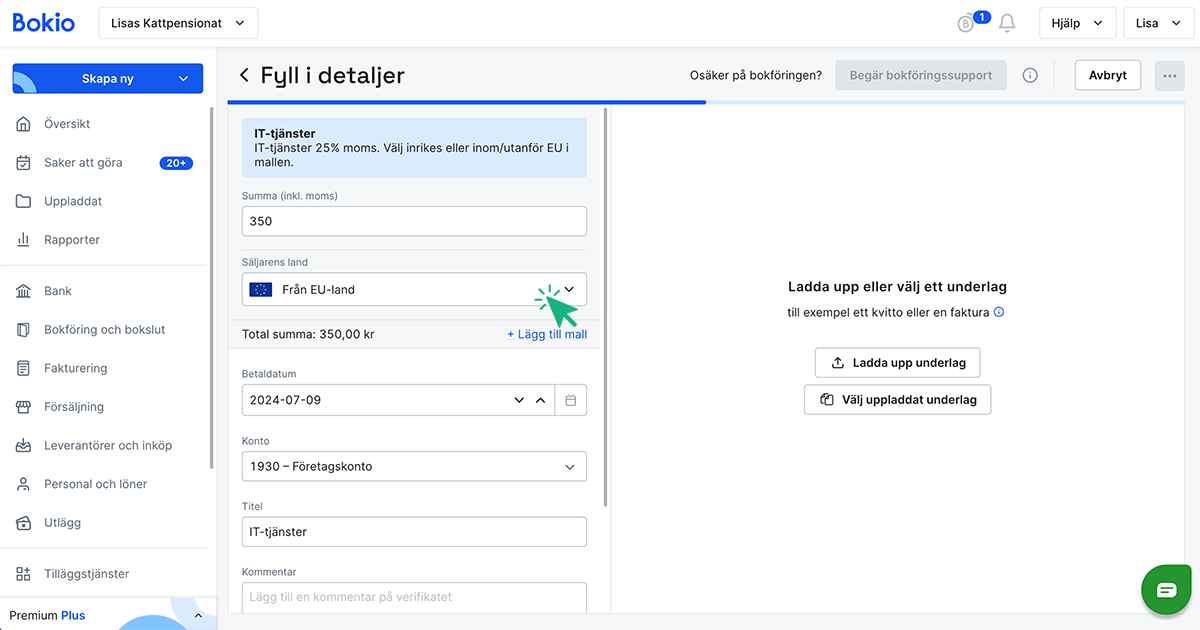
Task: Click the info icon after 'en faktura'
Action: tap(999, 312)
